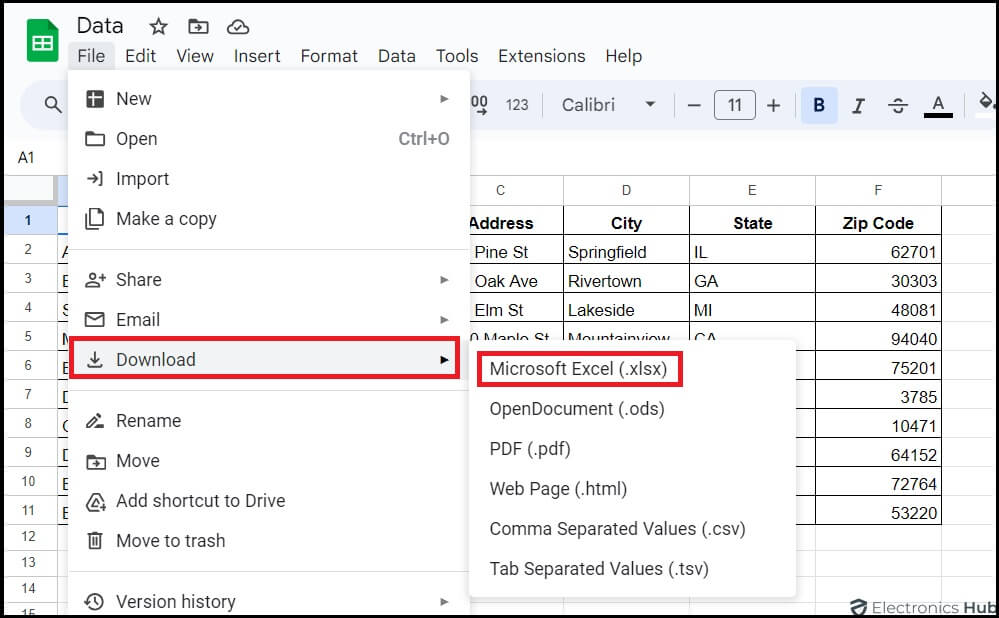Click the move to folder icon
Screen dimensions: 999x618
(x=198, y=26)
